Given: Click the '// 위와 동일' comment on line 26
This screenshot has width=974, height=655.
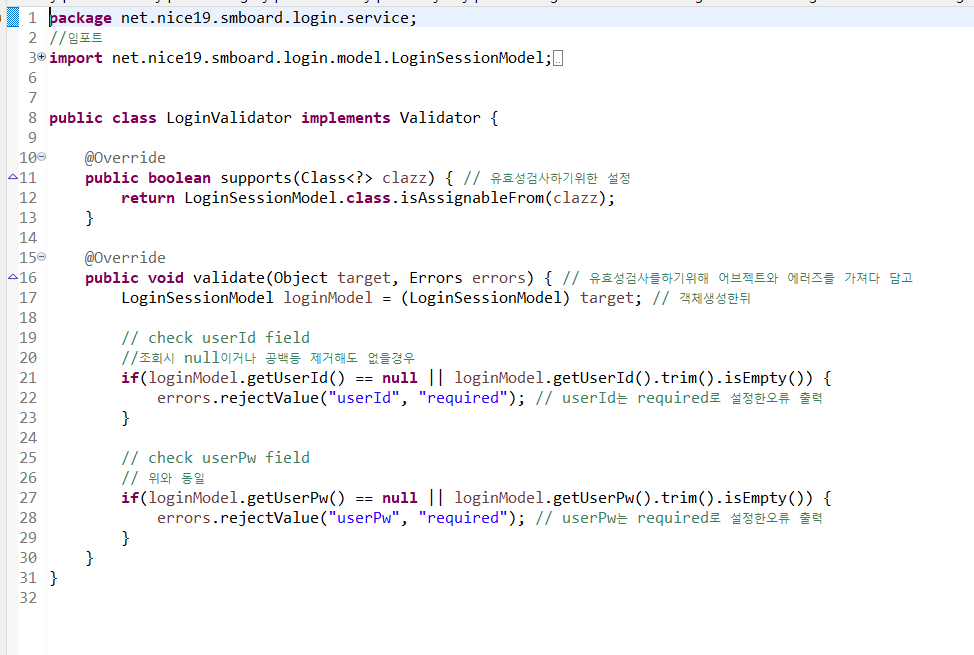Looking at the screenshot, I should pyautogui.click(x=163, y=478).
